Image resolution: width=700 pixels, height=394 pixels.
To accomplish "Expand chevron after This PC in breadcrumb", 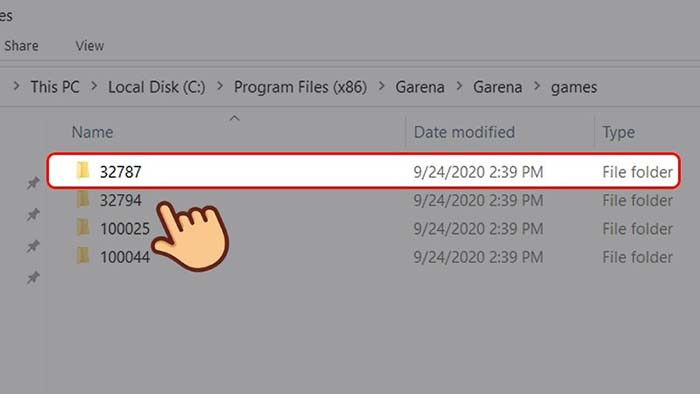I will 94,87.
